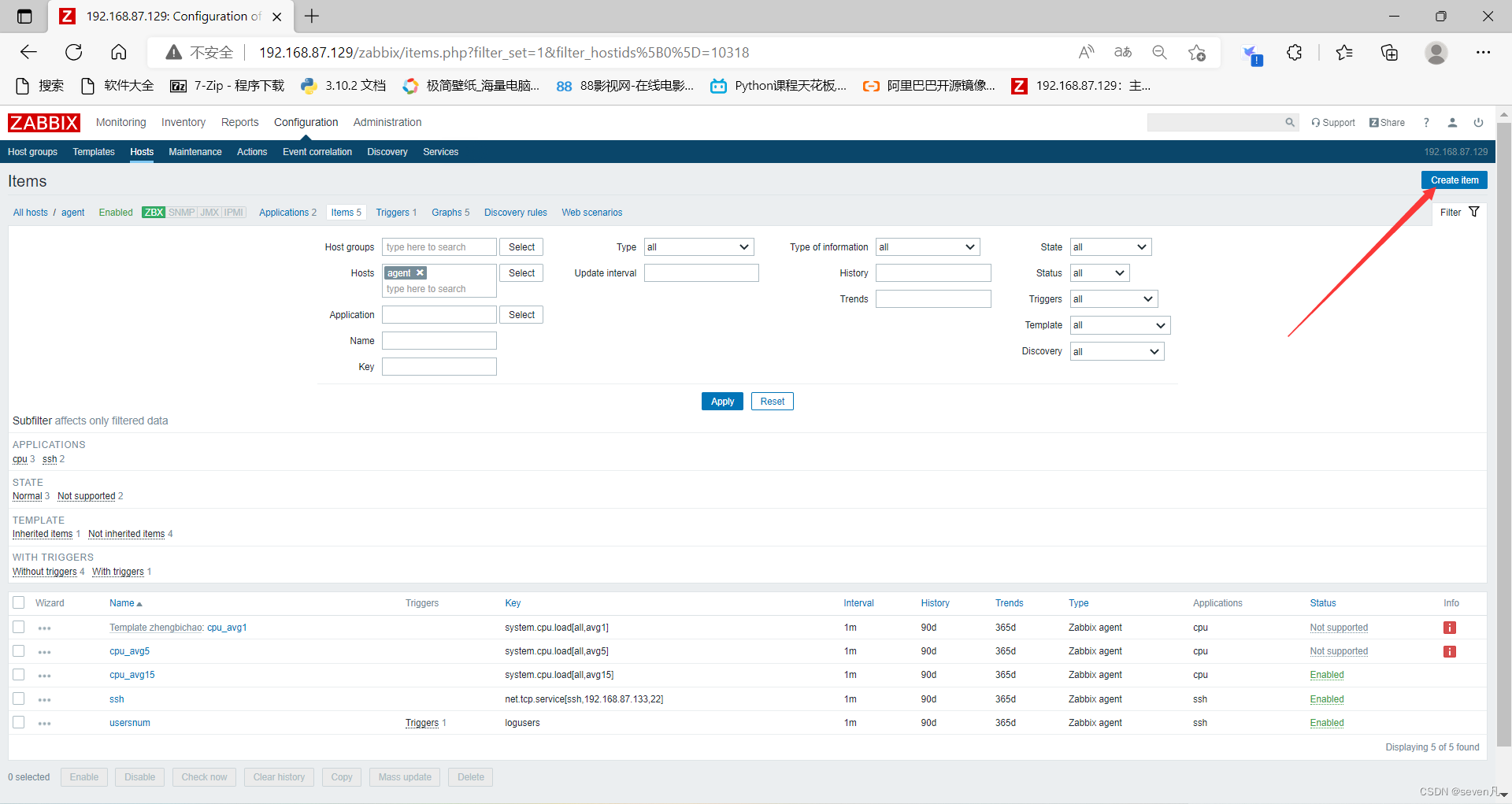
Task: Open the cpu_avg15 item link
Action: [x=132, y=675]
